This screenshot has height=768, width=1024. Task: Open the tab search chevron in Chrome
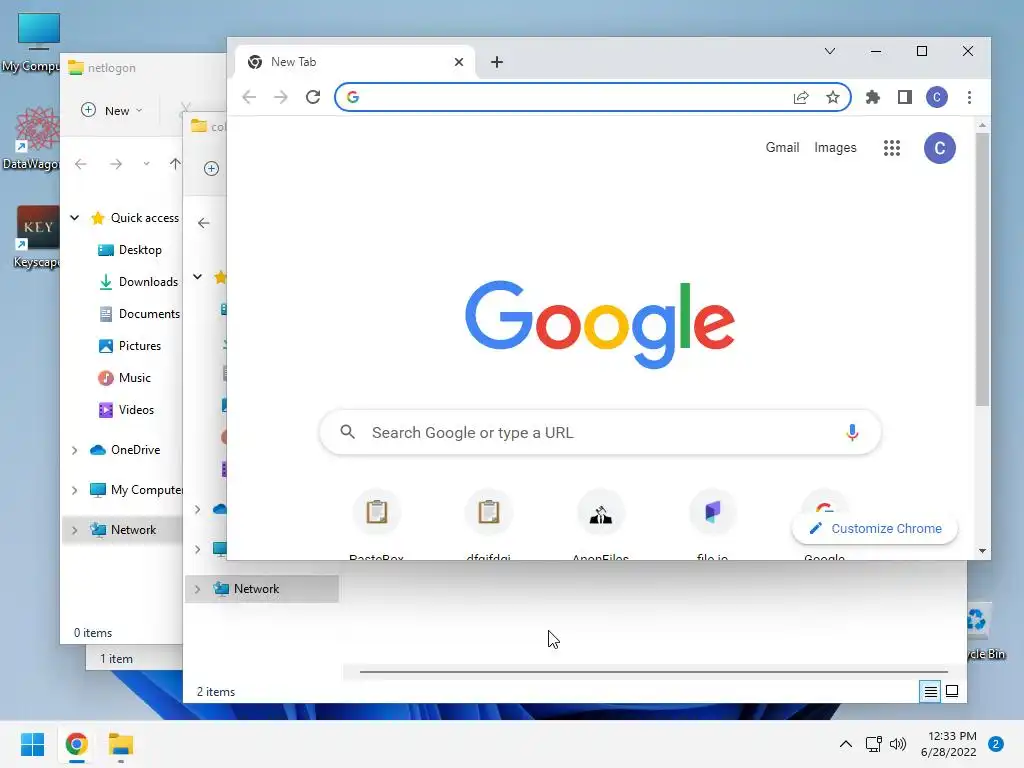pyautogui.click(x=830, y=51)
